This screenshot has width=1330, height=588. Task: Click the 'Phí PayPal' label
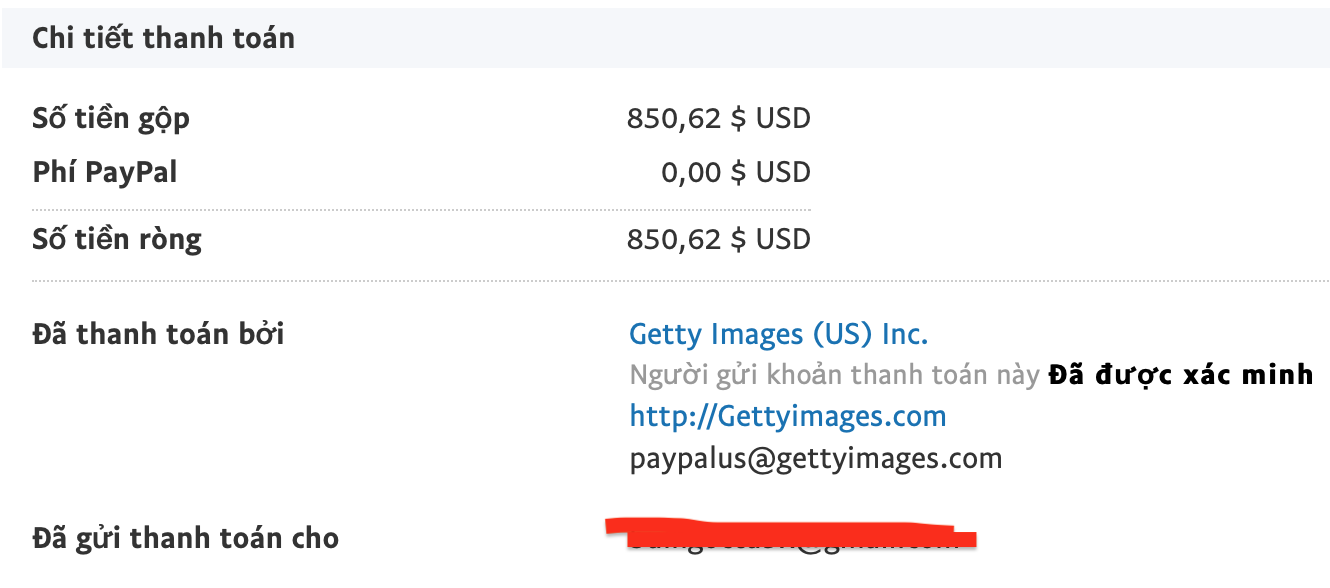pyautogui.click(x=105, y=172)
